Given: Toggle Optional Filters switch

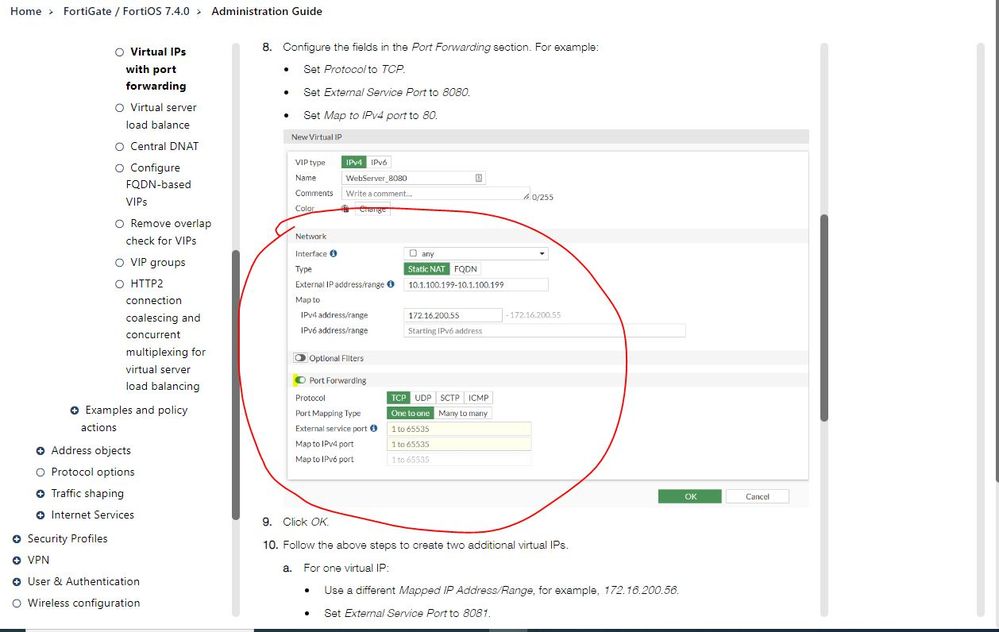Looking at the screenshot, I should click(x=300, y=358).
